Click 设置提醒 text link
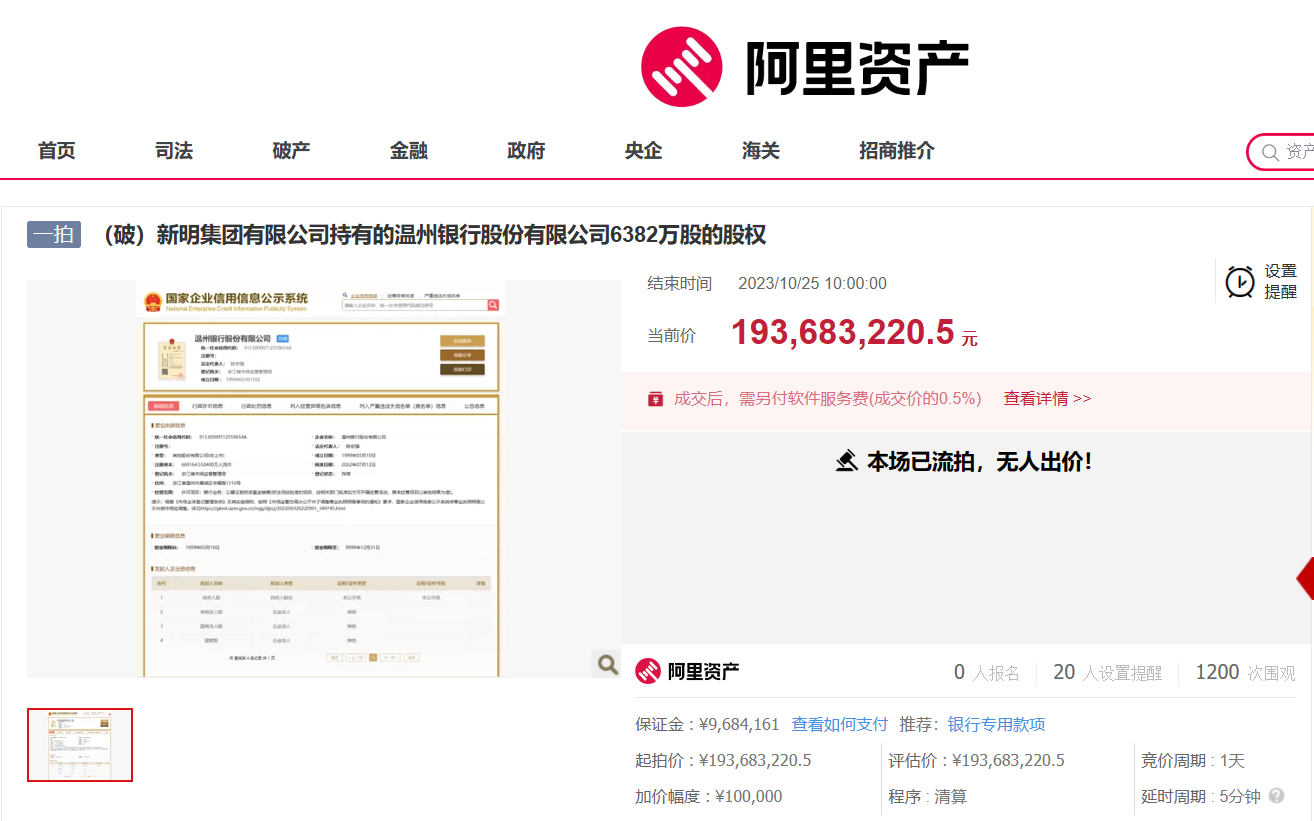The height and width of the screenshot is (821, 1314). tap(1281, 282)
